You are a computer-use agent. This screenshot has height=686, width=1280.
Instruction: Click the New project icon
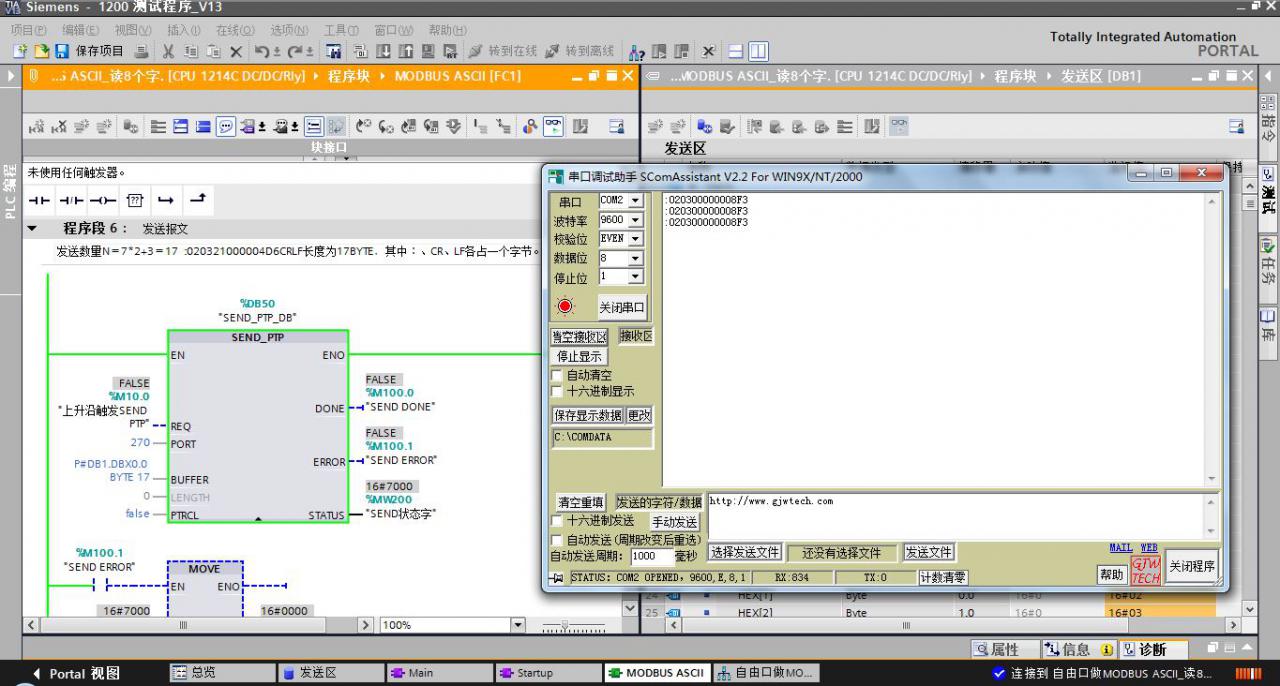pos(21,51)
